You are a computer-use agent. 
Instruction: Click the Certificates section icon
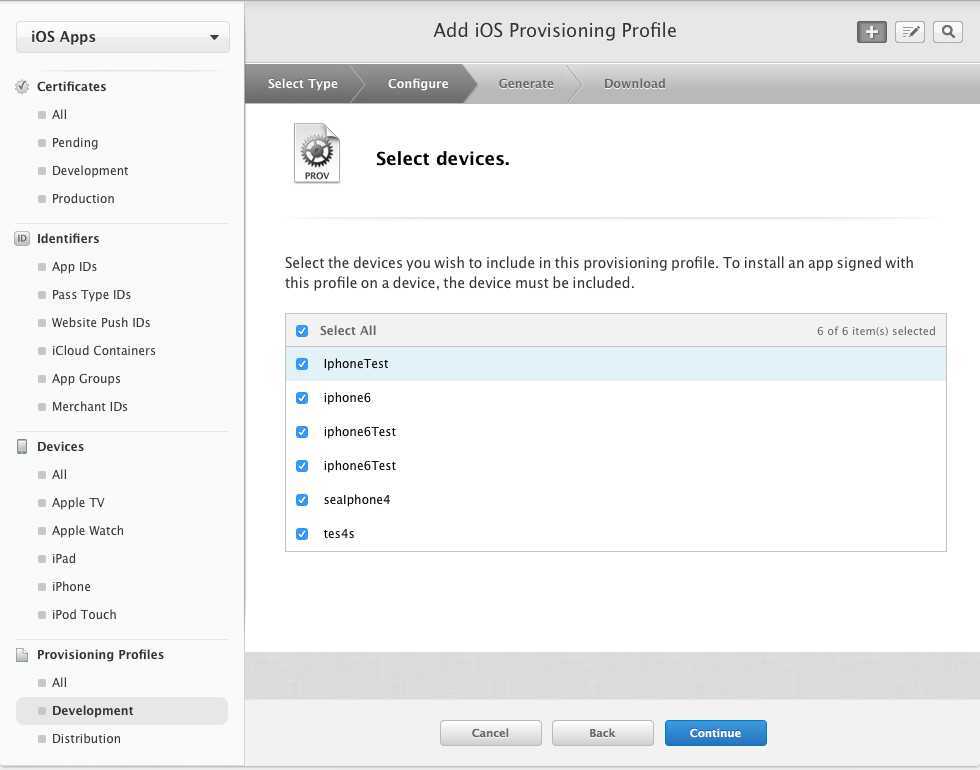pyautogui.click(x=22, y=87)
